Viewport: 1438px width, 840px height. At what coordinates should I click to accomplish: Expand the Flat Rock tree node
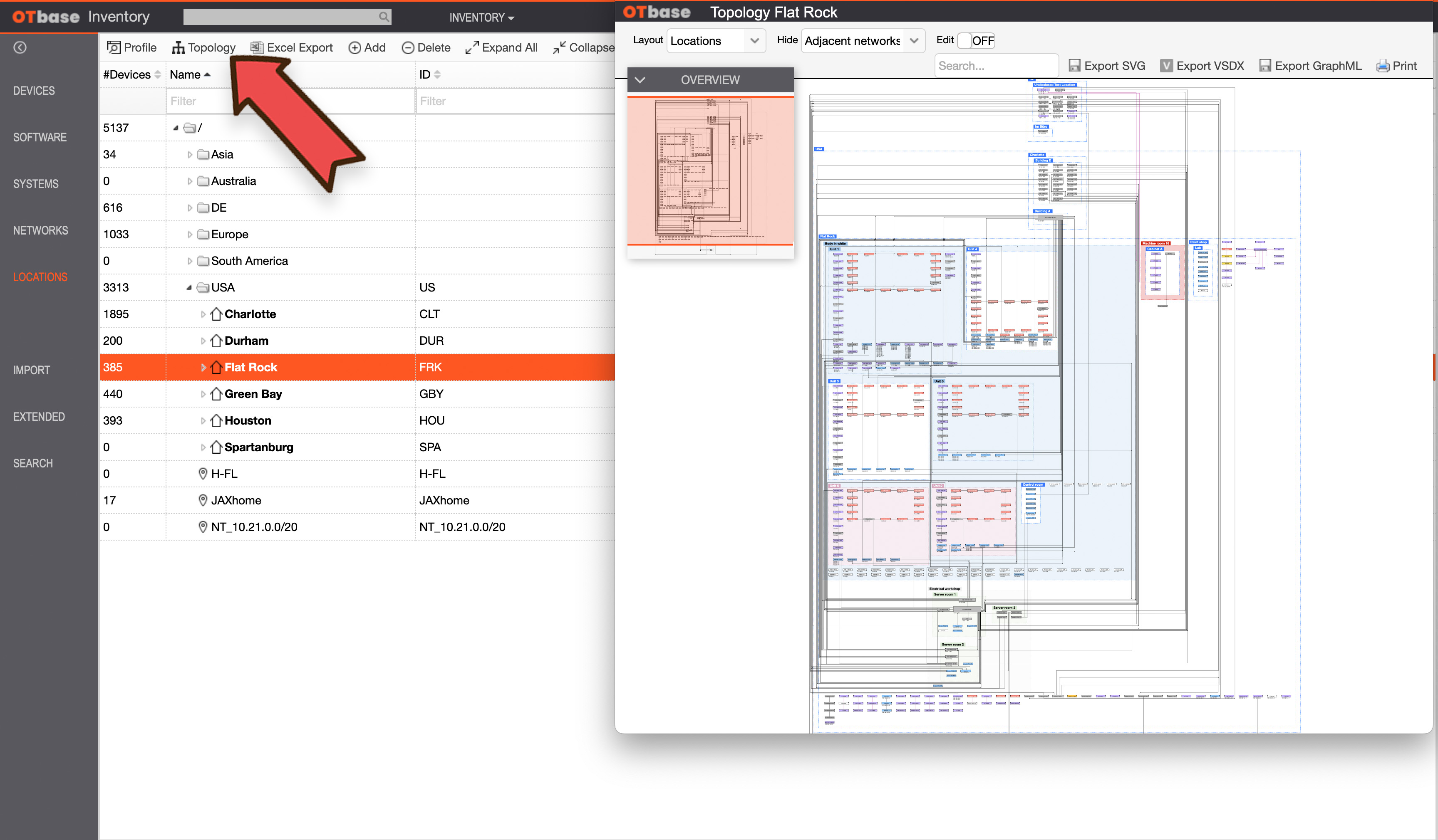click(203, 367)
